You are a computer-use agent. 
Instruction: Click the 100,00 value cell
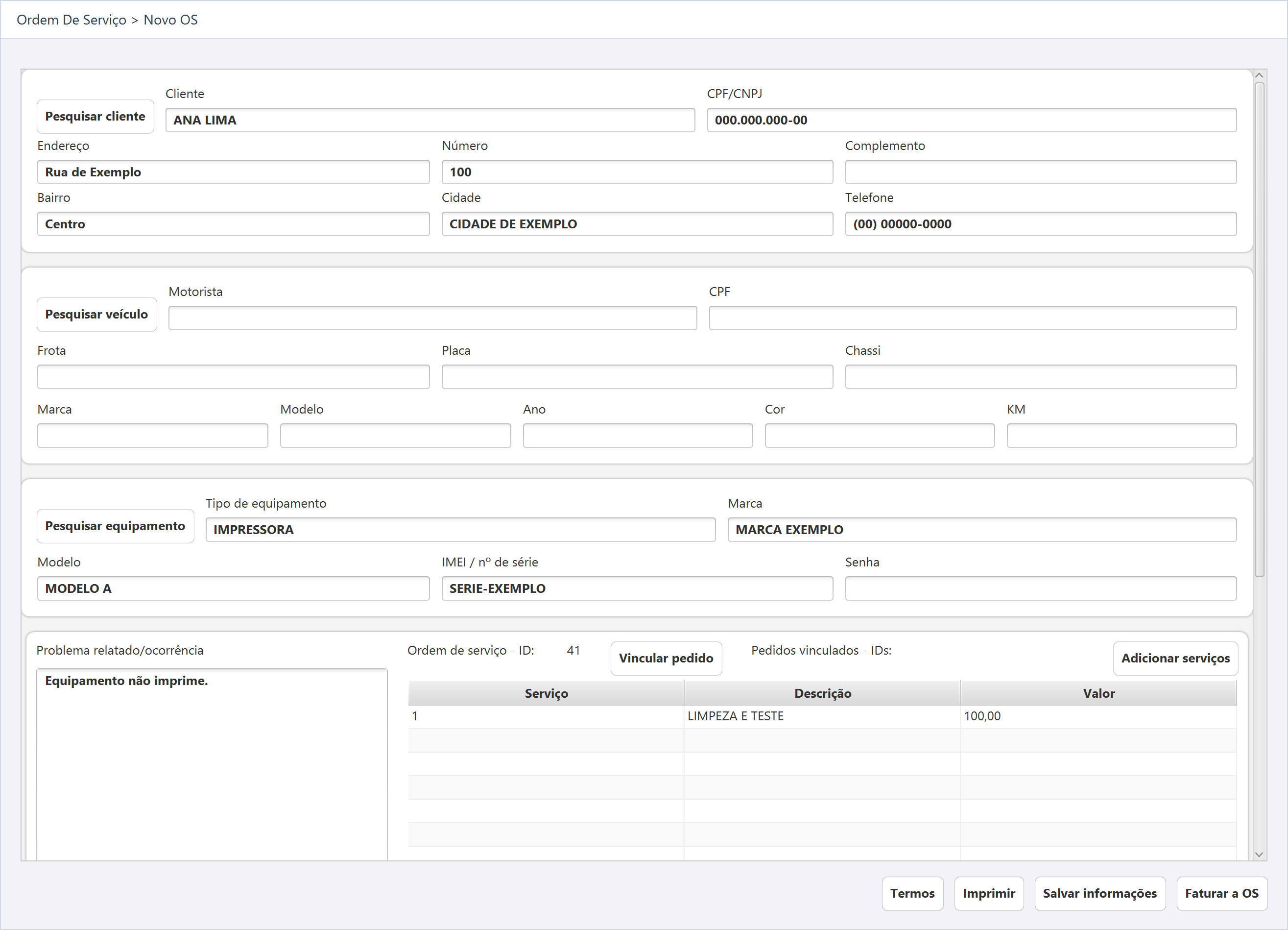(1098, 716)
